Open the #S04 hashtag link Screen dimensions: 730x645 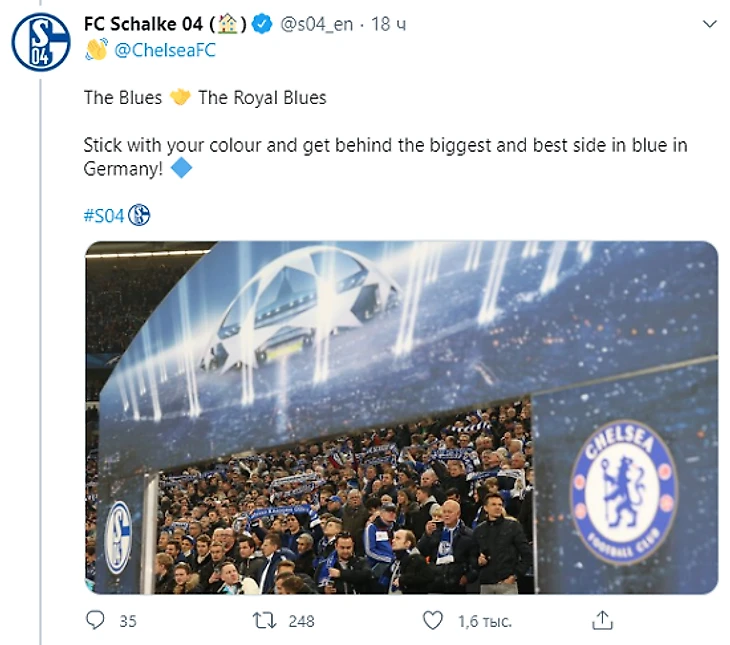point(104,214)
